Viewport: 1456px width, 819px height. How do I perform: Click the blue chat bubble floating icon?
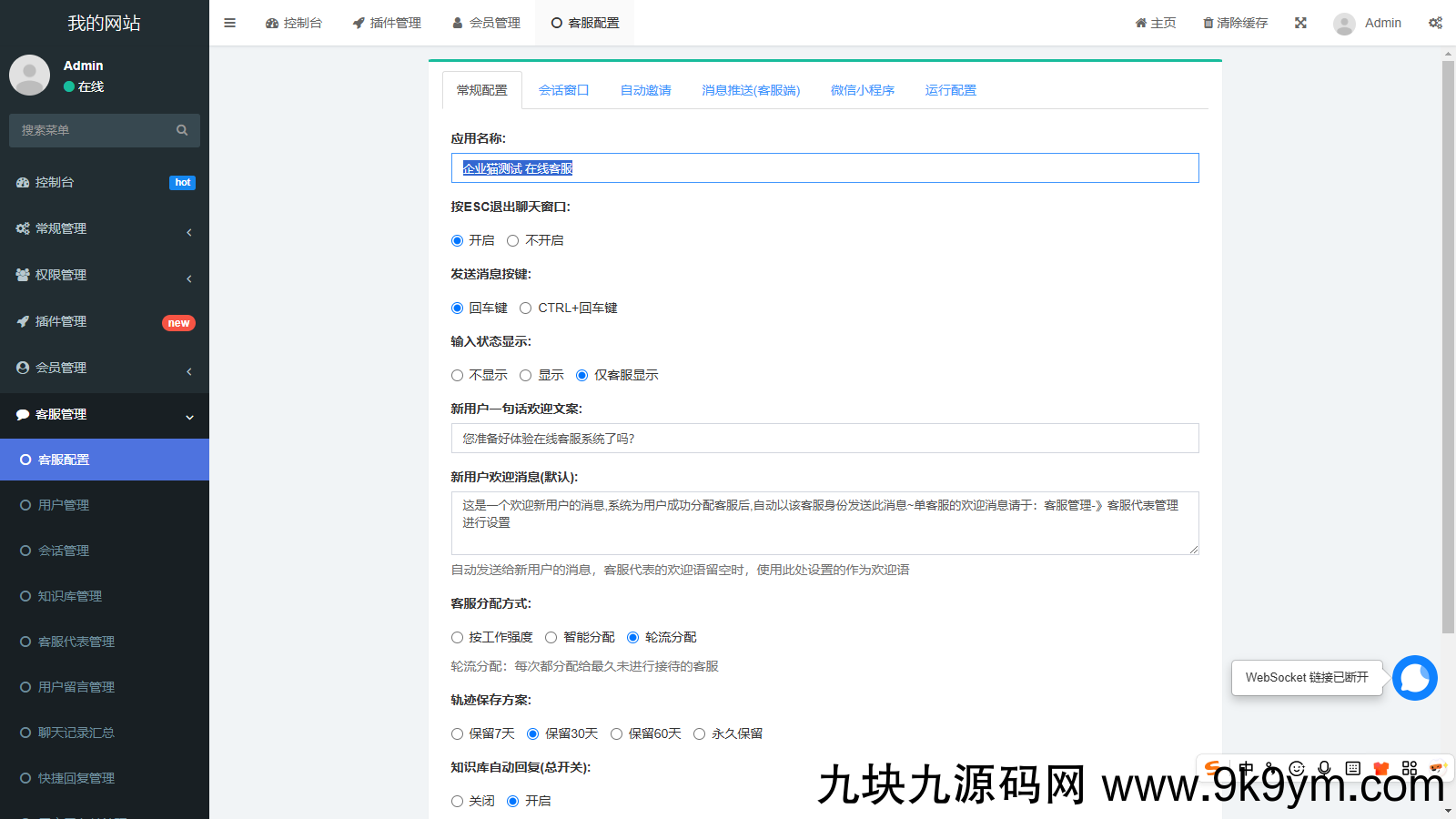coord(1415,678)
